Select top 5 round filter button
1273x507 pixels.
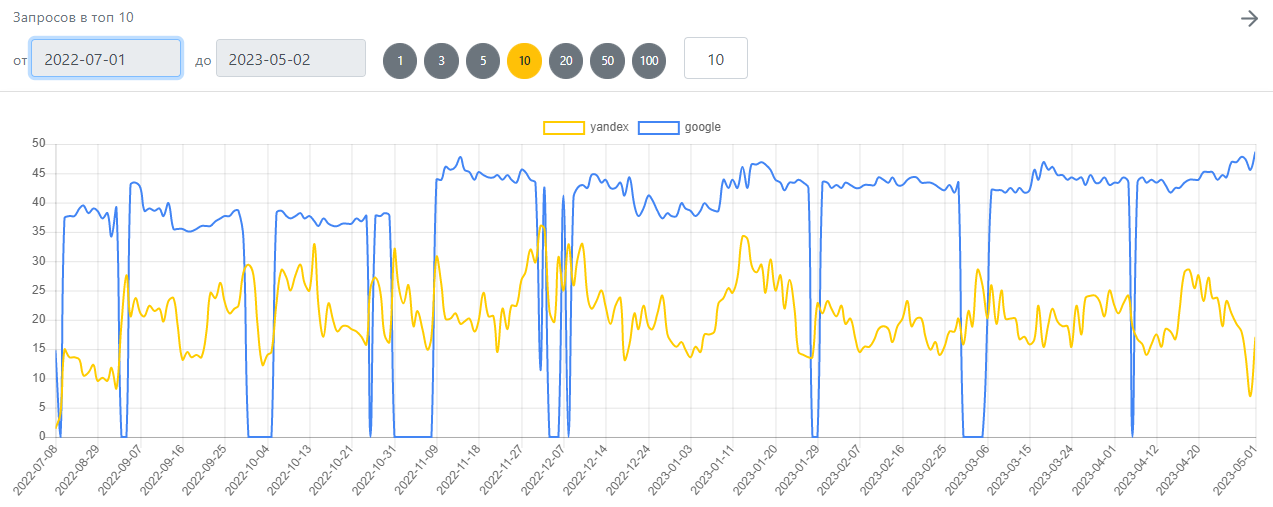click(483, 60)
